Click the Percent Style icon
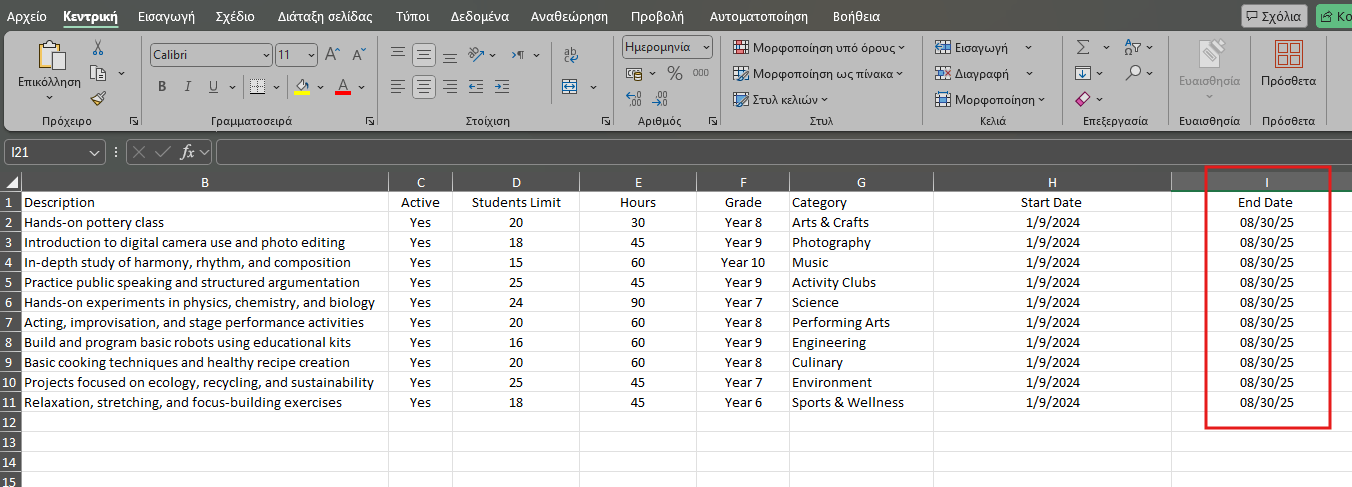Viewport: 1352px width, 487px height. [x=675, y=73]
